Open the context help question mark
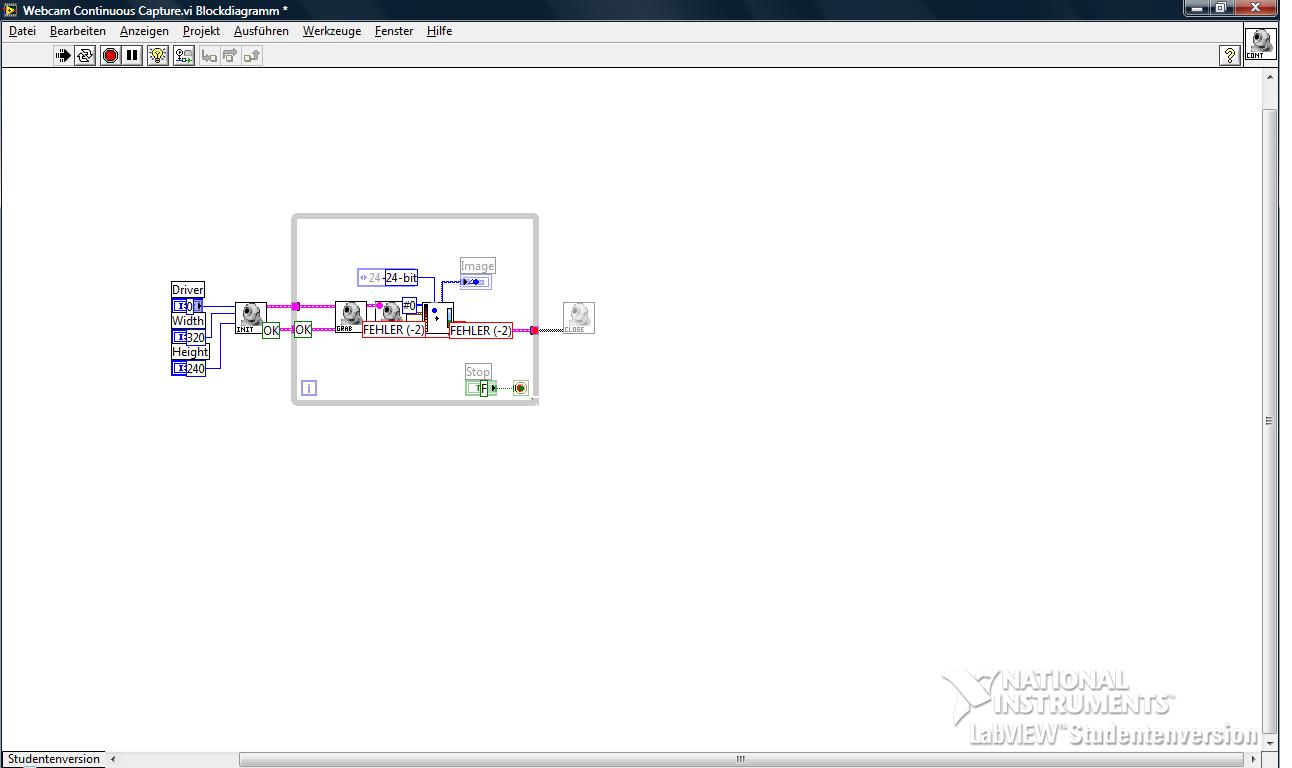The width and height of the screenshot is (1292, 768). pyautogui.click(x=1231, y=56)
